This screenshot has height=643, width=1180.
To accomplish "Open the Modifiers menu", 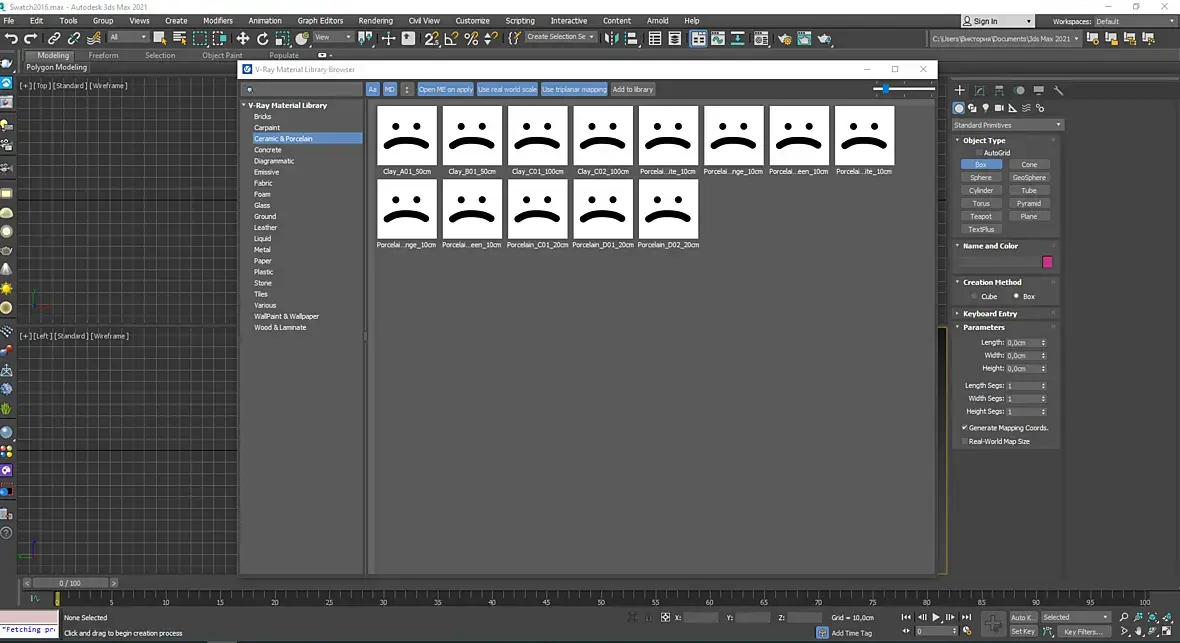I will pos(217,20).
